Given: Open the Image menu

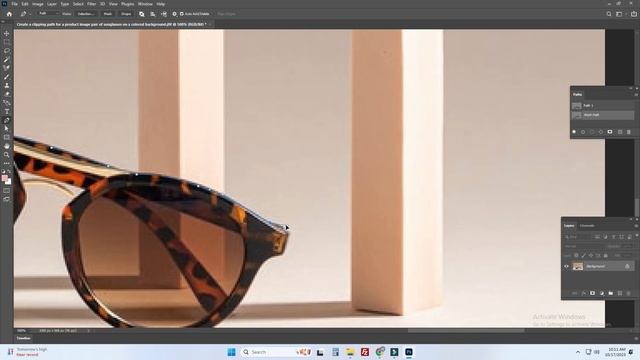Looking at the screenshot, I should click(38, 4).
